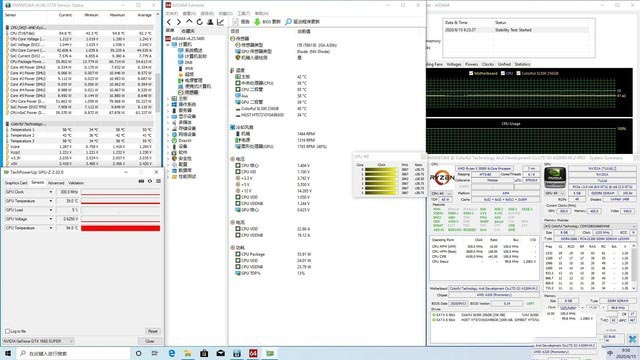Click memory timing table scrollbar in HWiNFO summary
The width and height of the screenshot is (640, 360).
coord(634,267)
